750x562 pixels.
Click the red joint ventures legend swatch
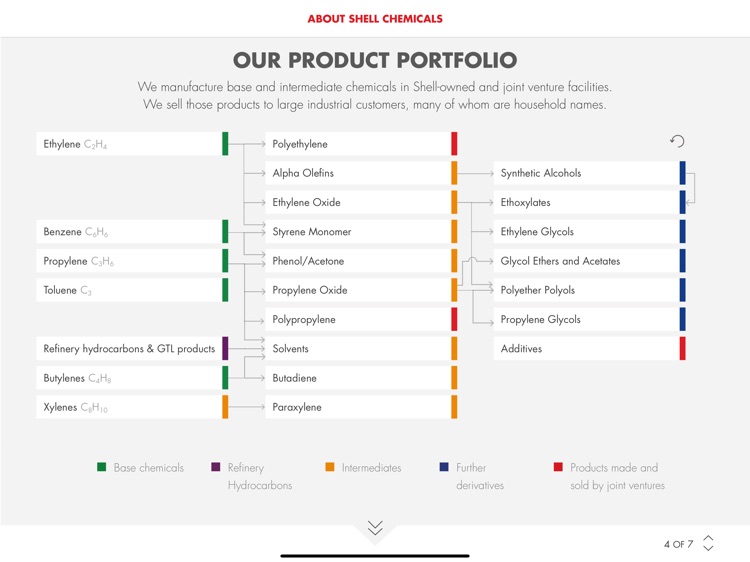pos(558,467)
